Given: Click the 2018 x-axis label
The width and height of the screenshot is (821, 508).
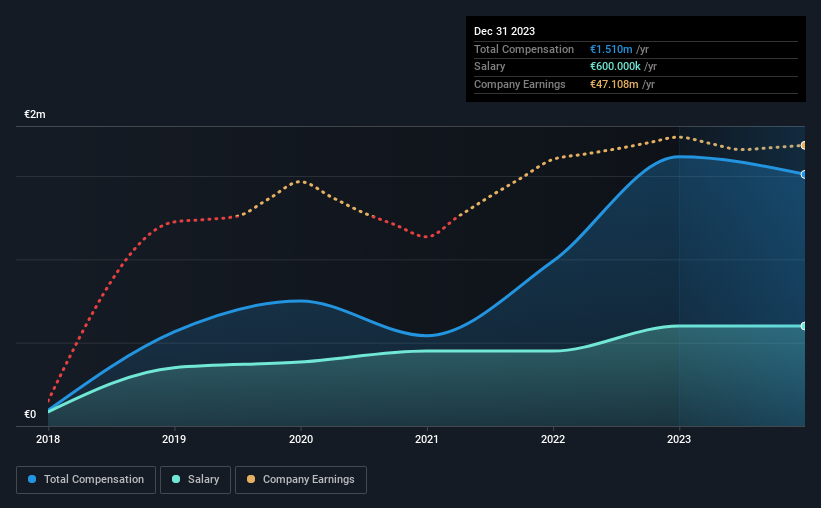Looking at the screenshot, I should 48,439.
